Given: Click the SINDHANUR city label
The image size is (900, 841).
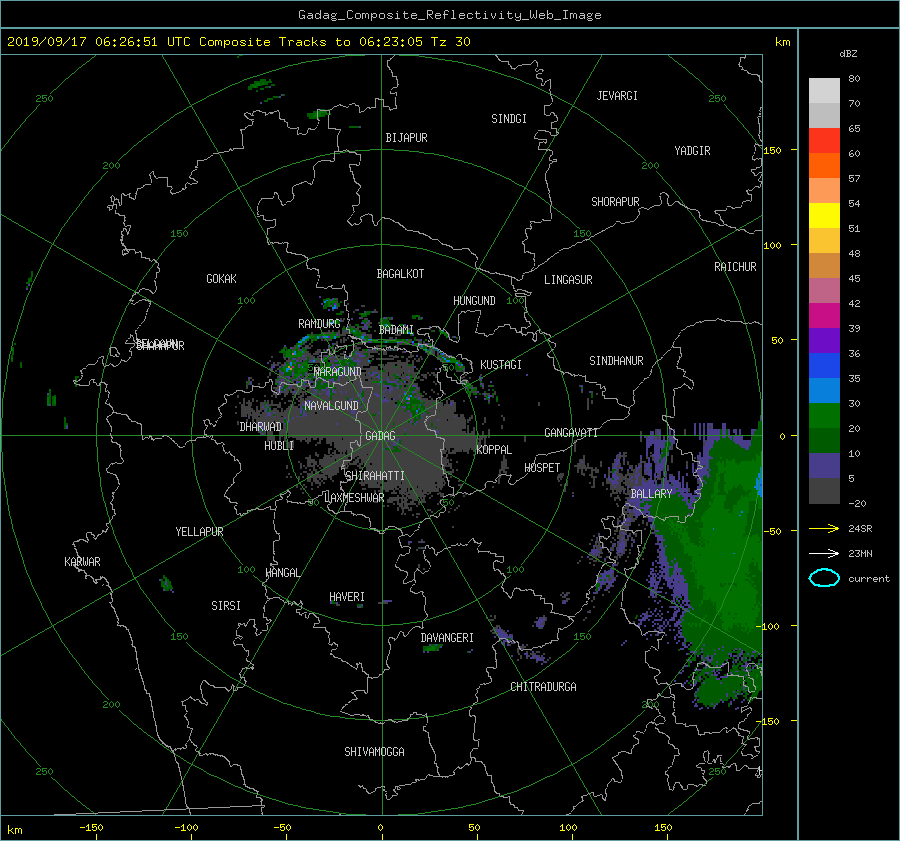Looking at the screenshot, I should click(x=616, y=361).
